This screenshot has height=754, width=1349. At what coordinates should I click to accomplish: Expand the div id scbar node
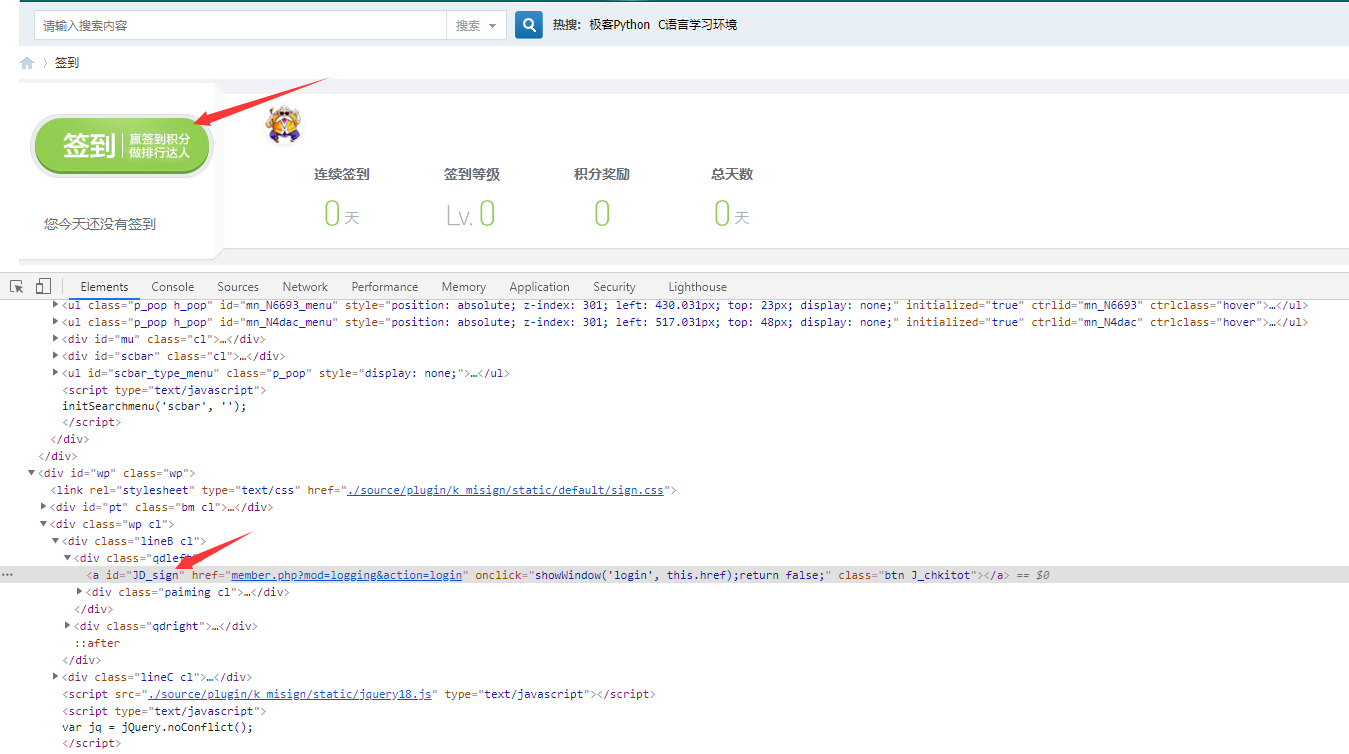pyautogui.click(x=55, y=356)
